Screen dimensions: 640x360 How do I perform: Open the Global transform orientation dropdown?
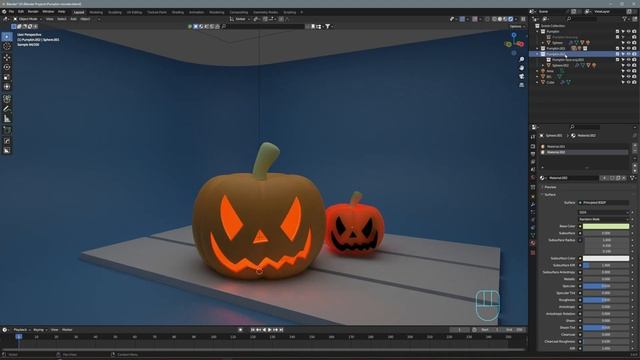(240, 19)
